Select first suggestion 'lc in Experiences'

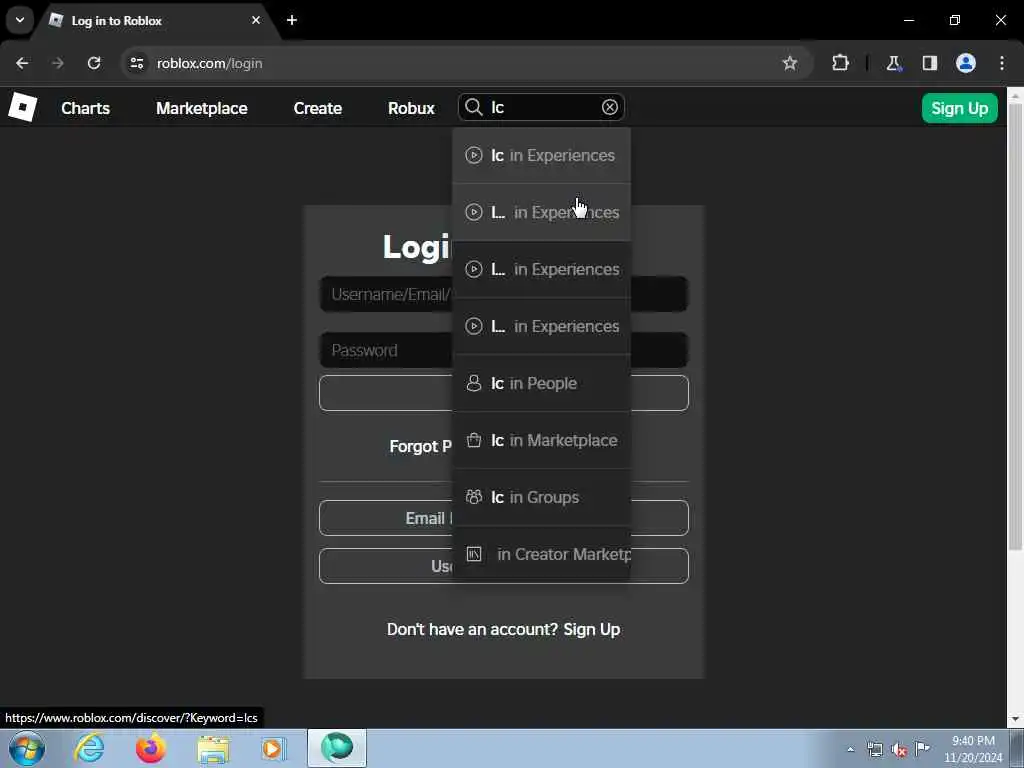click(541, 155)
